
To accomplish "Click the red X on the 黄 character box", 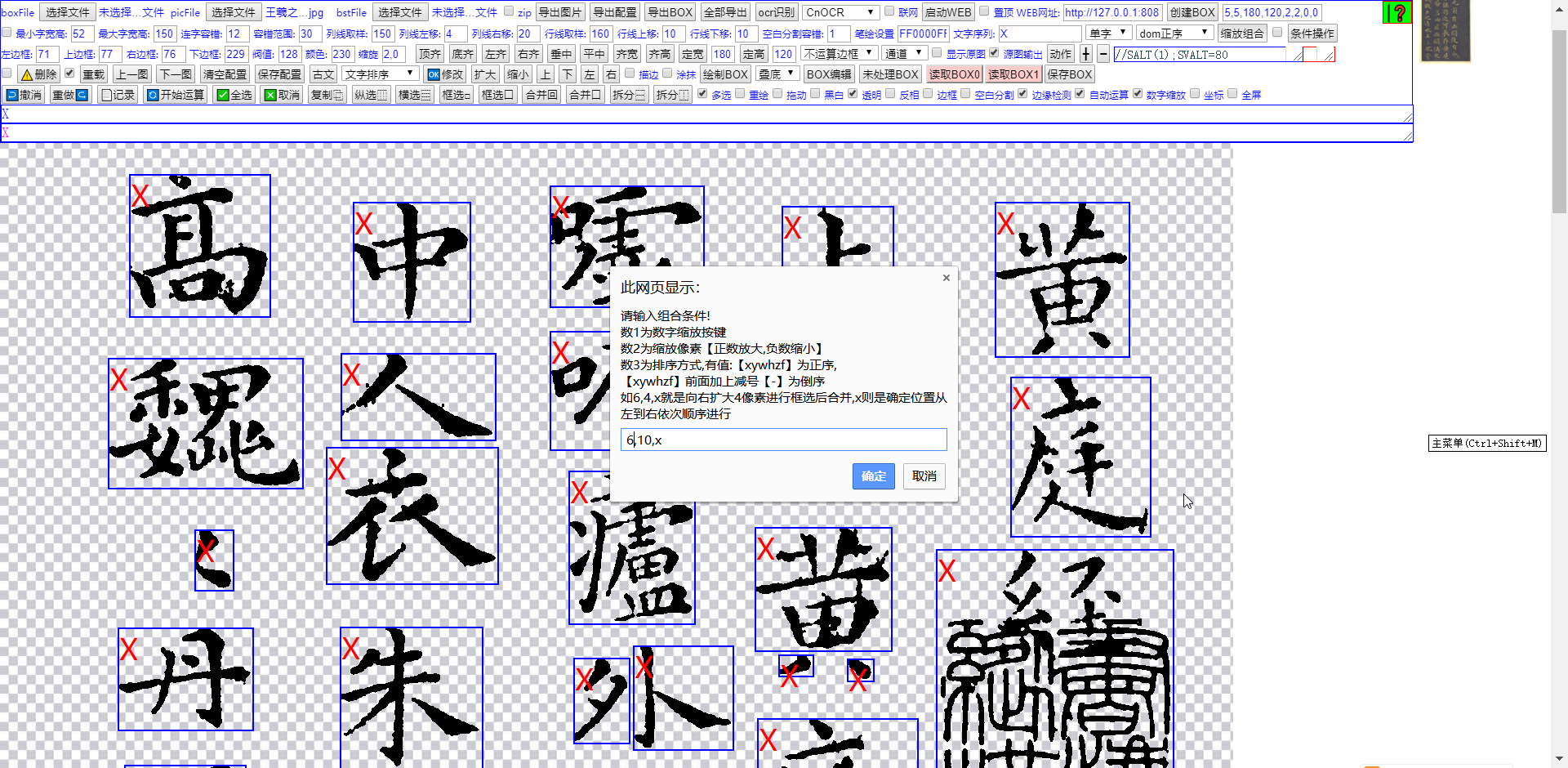I will 1005,224.
